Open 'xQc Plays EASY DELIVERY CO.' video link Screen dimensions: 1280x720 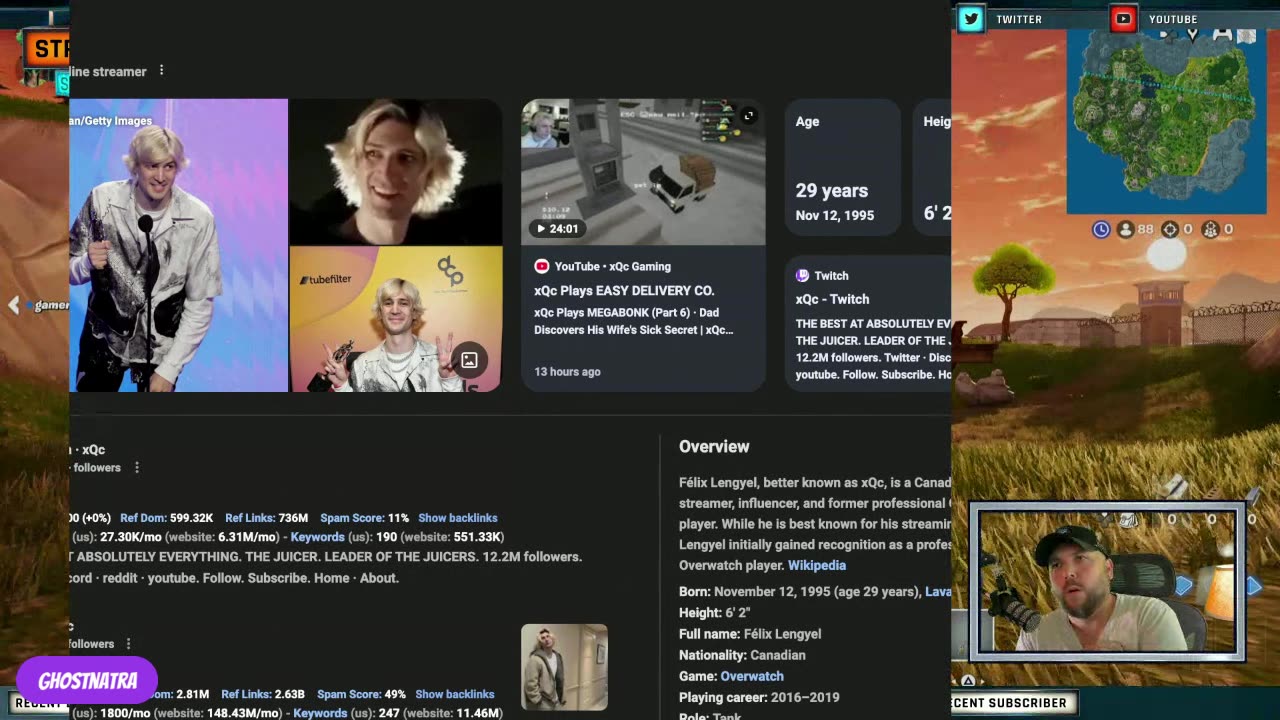tap(624, 290)
